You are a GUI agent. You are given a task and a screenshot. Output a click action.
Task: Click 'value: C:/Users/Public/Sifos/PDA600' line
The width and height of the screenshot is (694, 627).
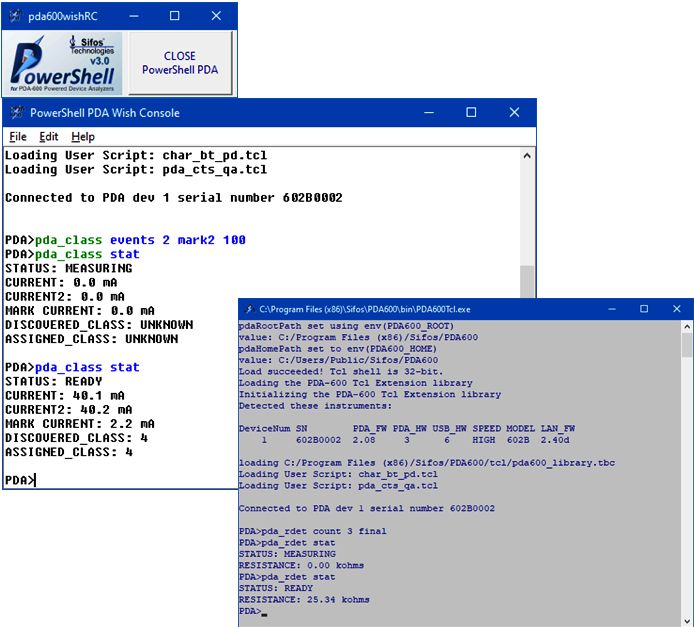point(338,360)
